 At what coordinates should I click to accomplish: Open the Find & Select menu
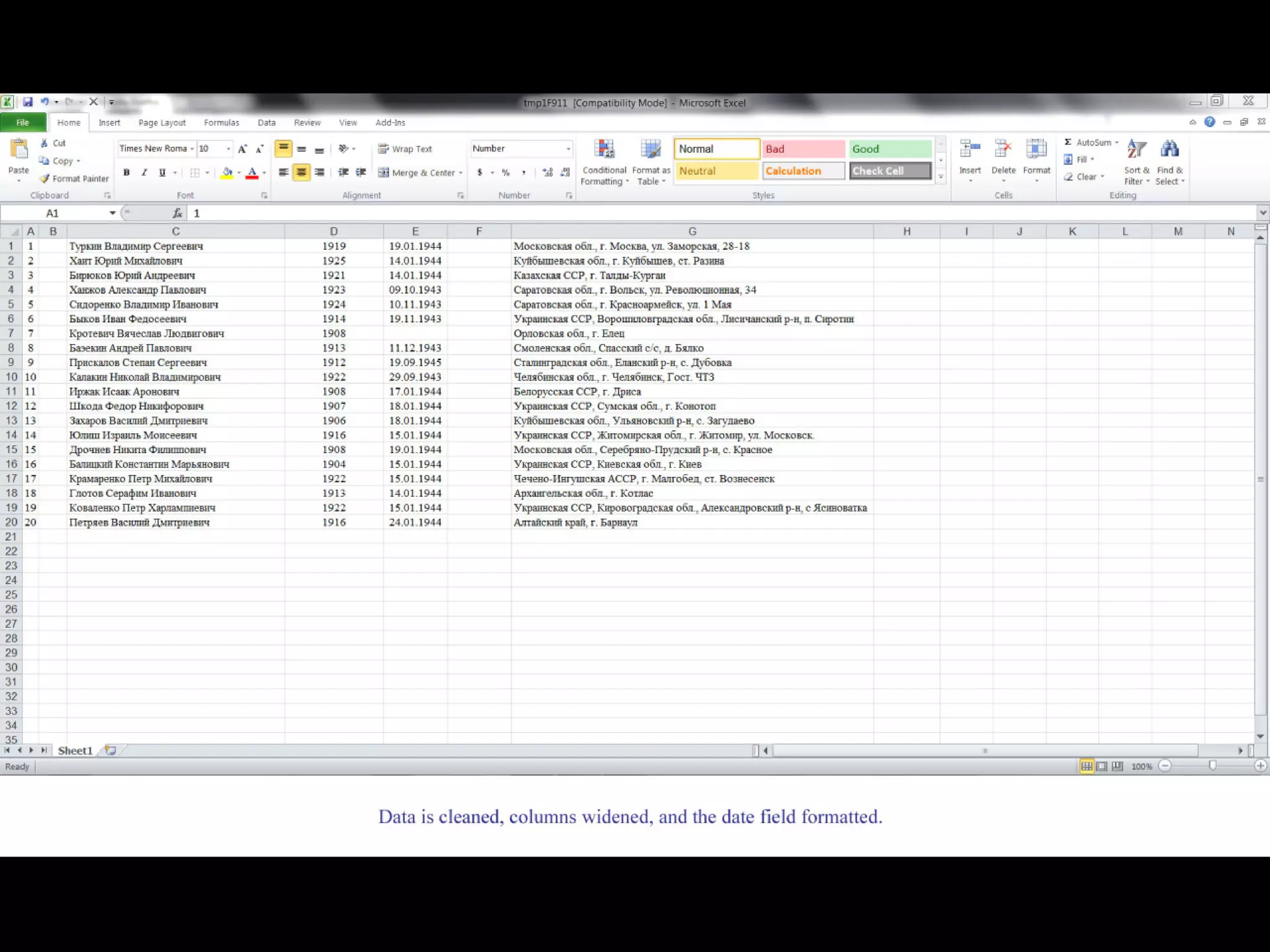click(1170, 162)
